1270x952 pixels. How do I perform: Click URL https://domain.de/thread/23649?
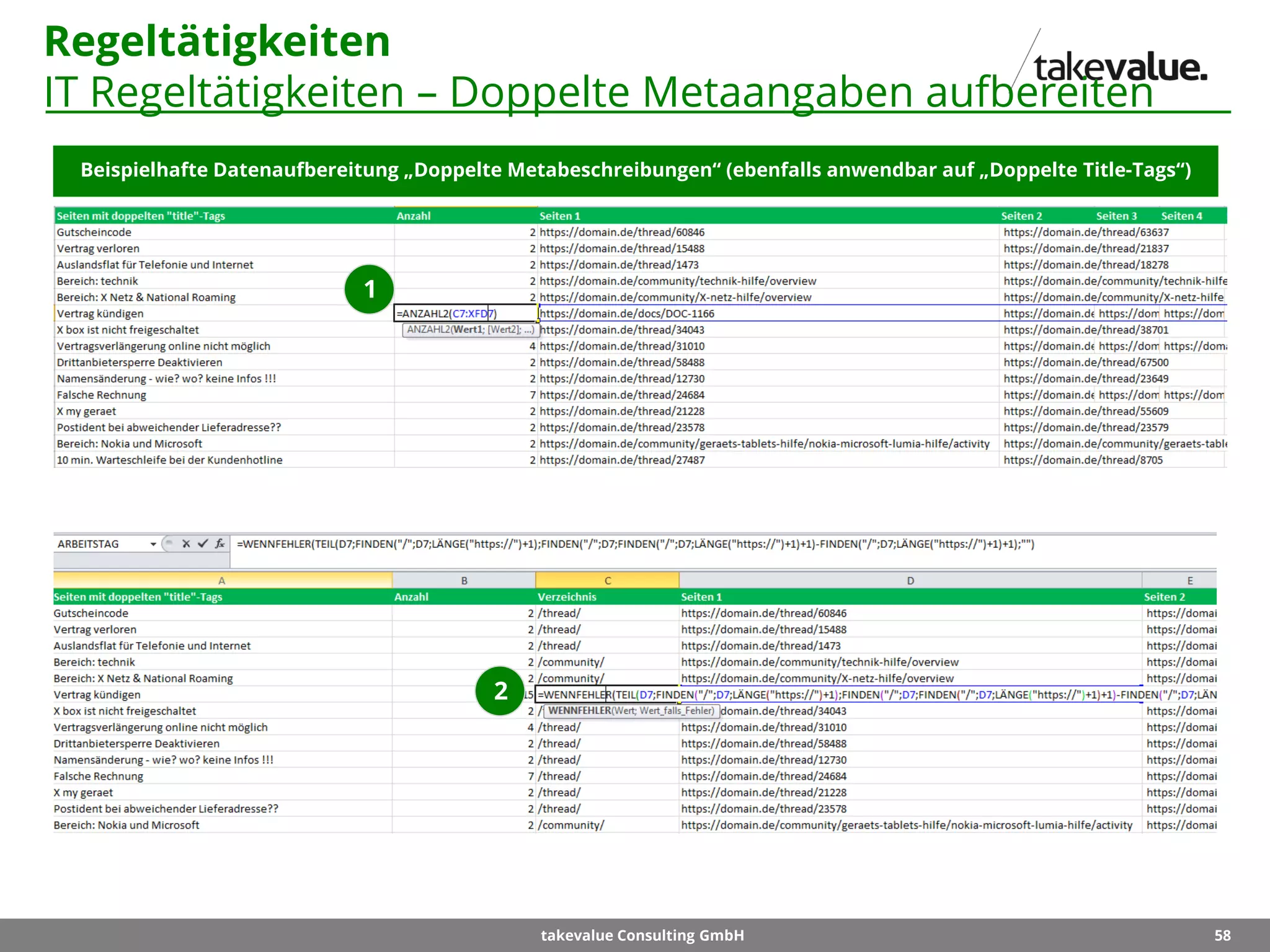click(1086, 379)
